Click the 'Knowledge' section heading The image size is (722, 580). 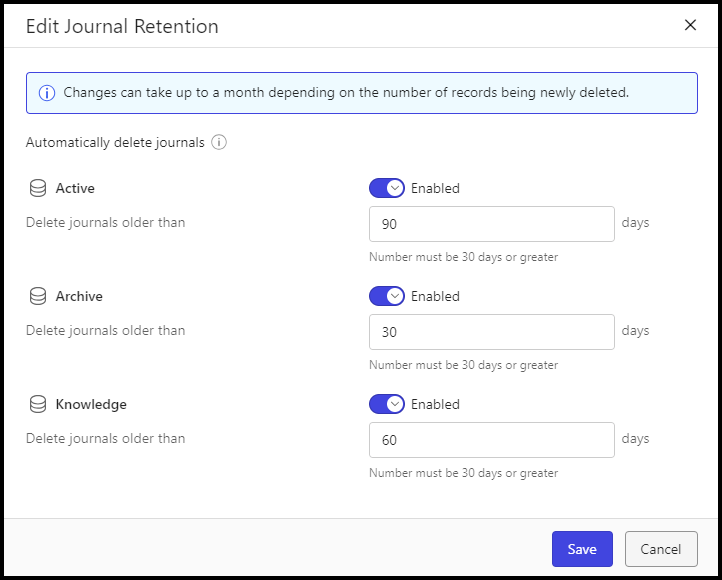tap(91, 405)
